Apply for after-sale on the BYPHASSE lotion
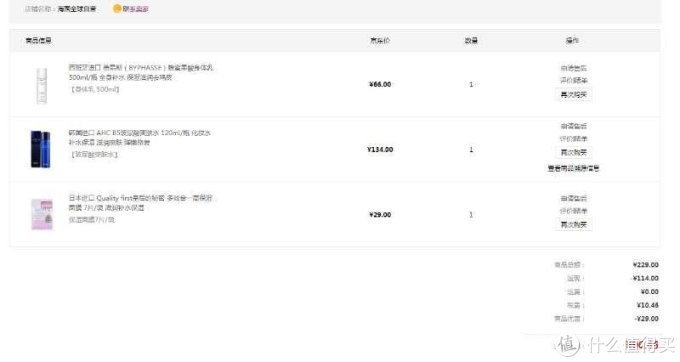The height and width of the screenshot is (362, 680). 573,68
